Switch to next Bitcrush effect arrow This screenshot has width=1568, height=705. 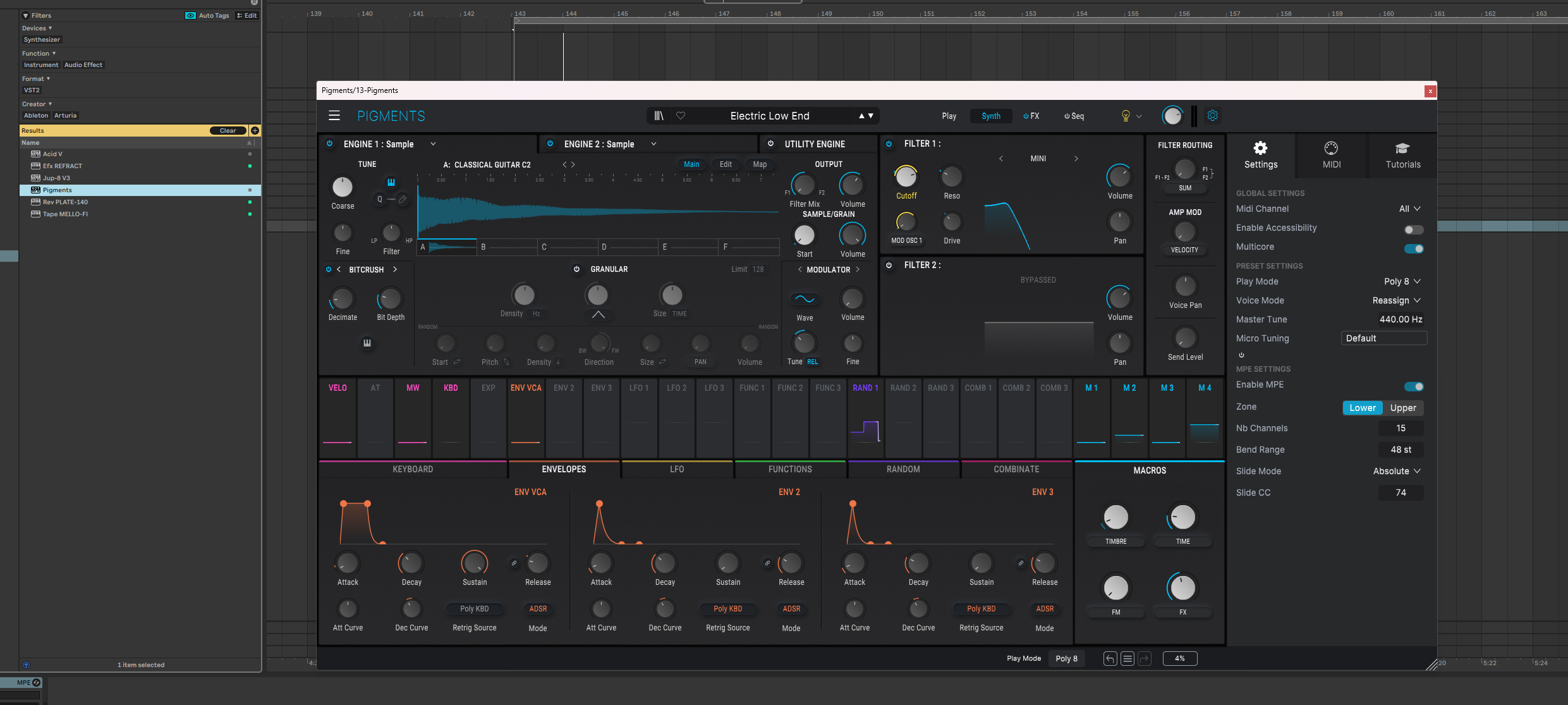pos(395,269)
